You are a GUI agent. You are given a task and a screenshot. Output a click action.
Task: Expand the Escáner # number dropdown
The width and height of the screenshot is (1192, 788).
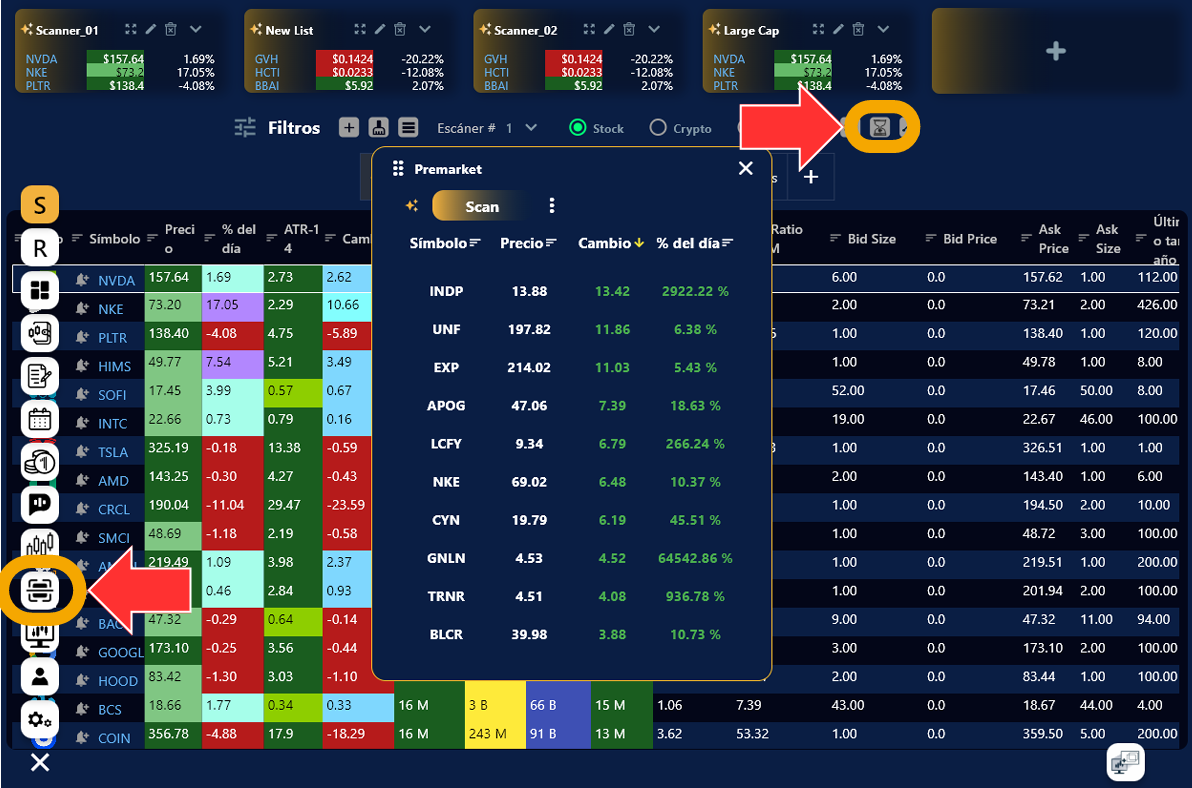(x=531, y=128)
